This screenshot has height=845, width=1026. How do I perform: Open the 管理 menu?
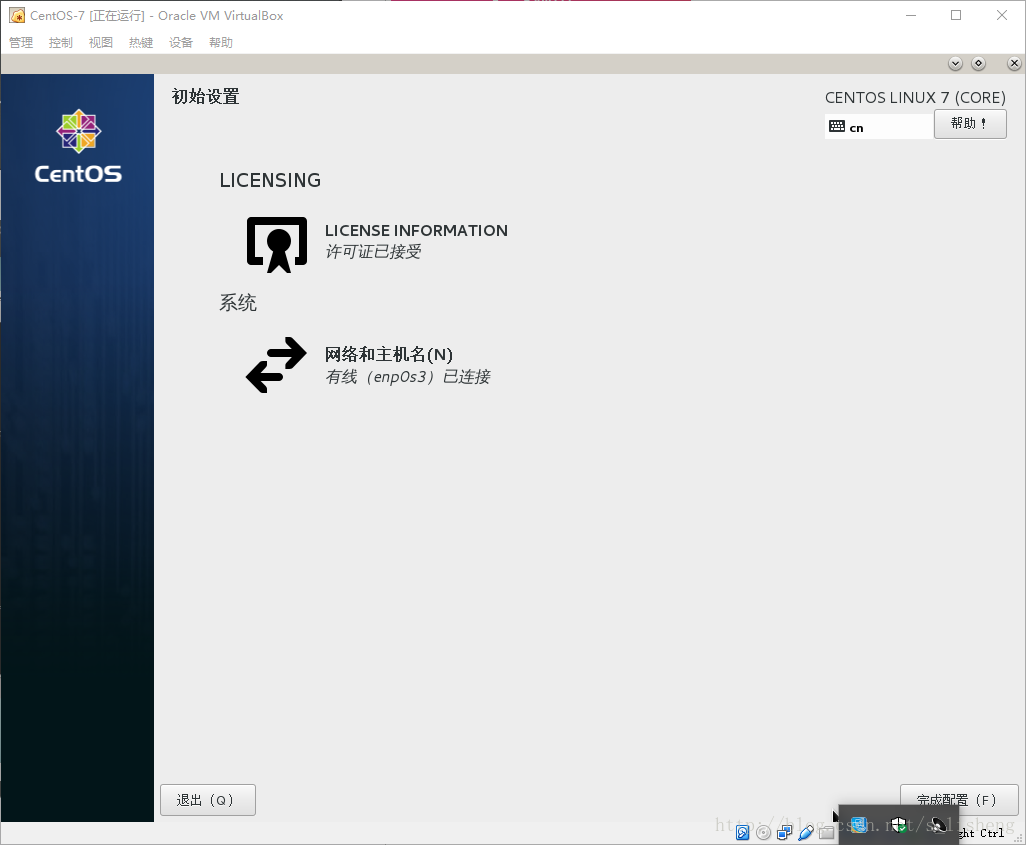pos(21,43)
